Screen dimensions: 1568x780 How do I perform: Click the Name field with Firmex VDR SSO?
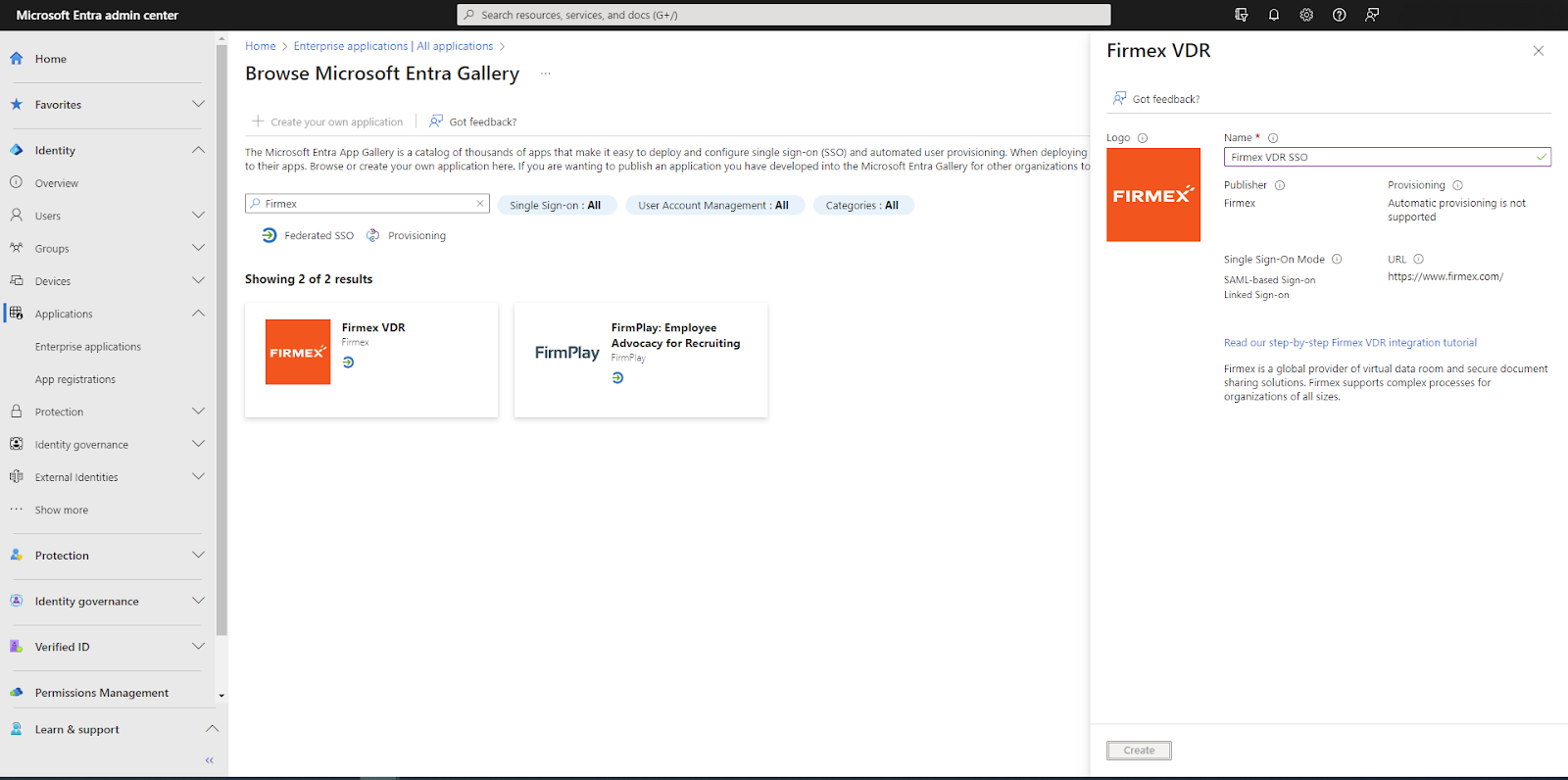(x=1387, y=157)
